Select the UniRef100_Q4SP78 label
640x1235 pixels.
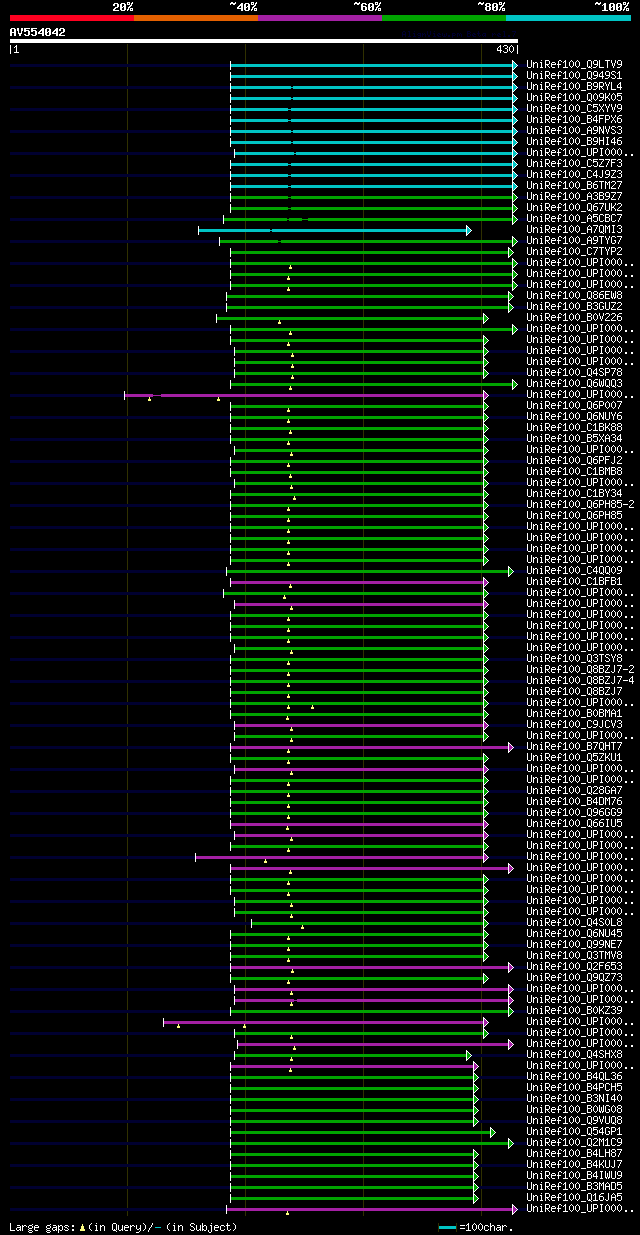pos(574,372)
